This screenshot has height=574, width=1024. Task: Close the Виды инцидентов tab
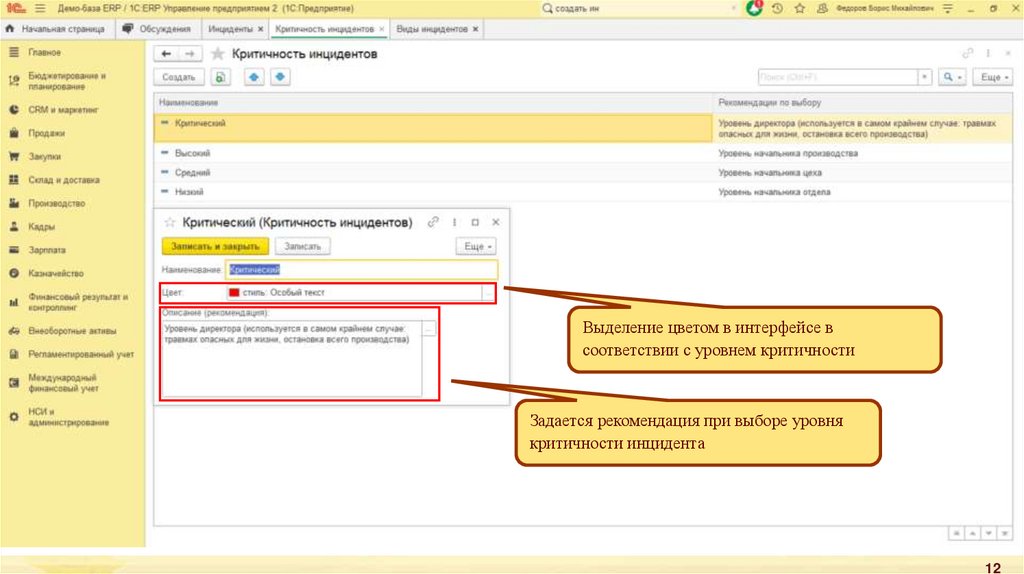pos(475,29)
